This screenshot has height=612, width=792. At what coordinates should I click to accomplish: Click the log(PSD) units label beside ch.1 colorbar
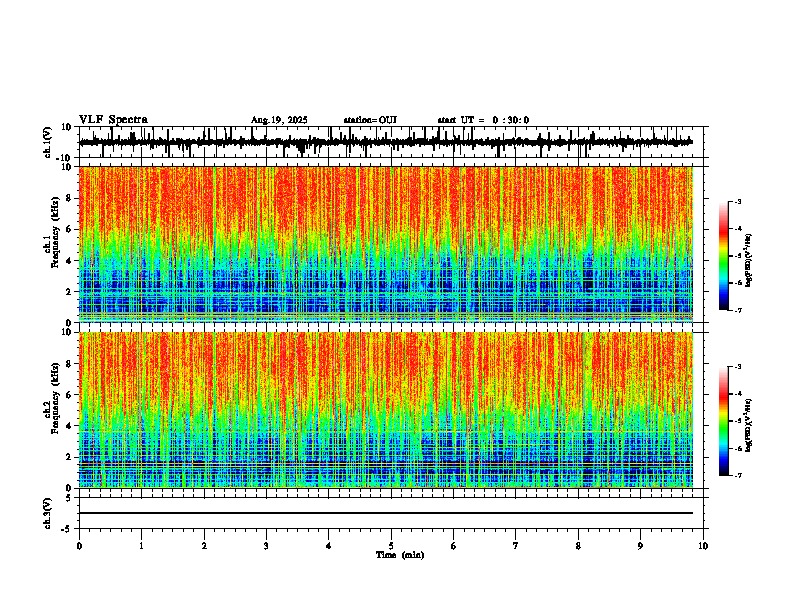749,260
